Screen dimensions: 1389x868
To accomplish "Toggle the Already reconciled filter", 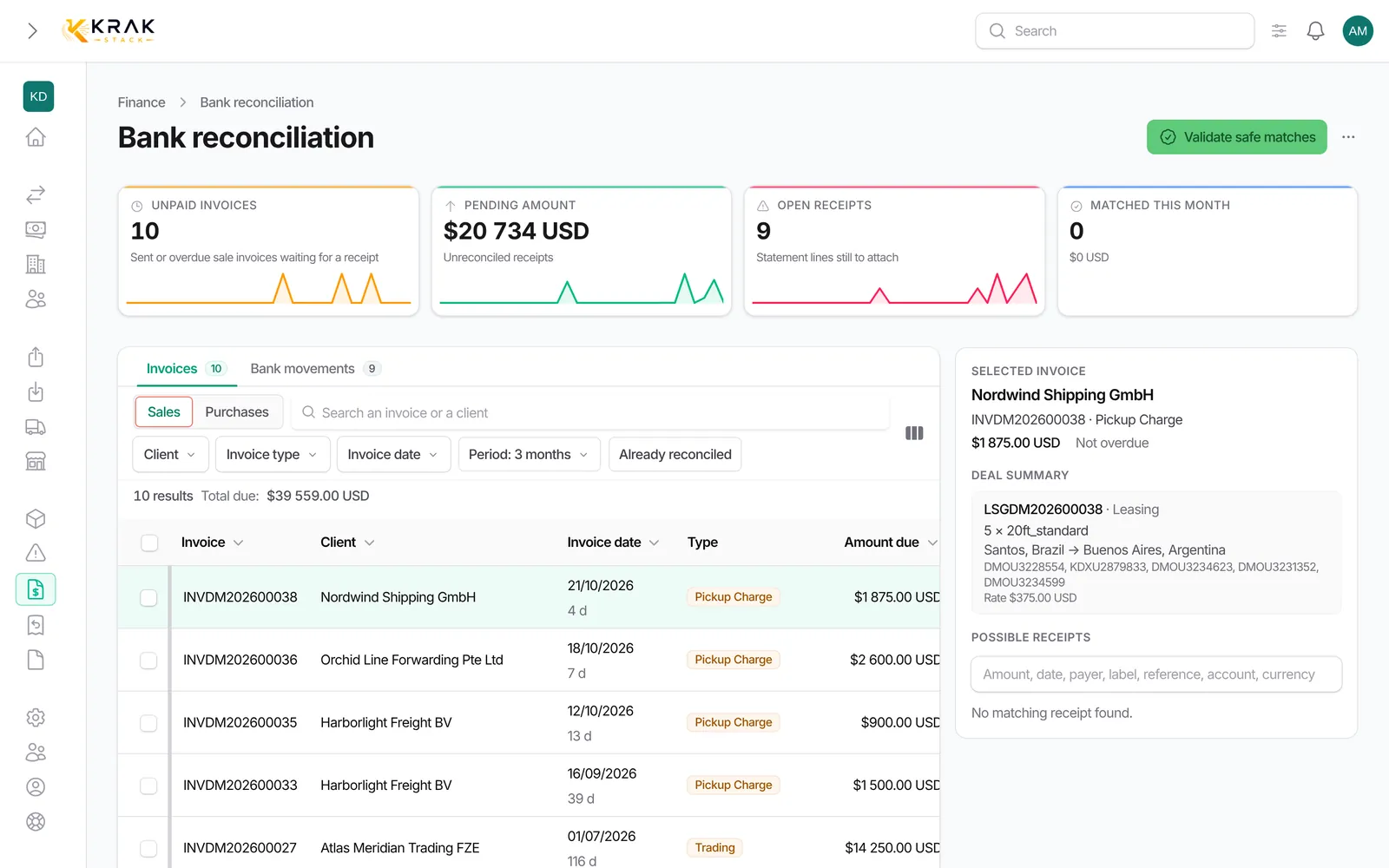I will pos(675,455).
